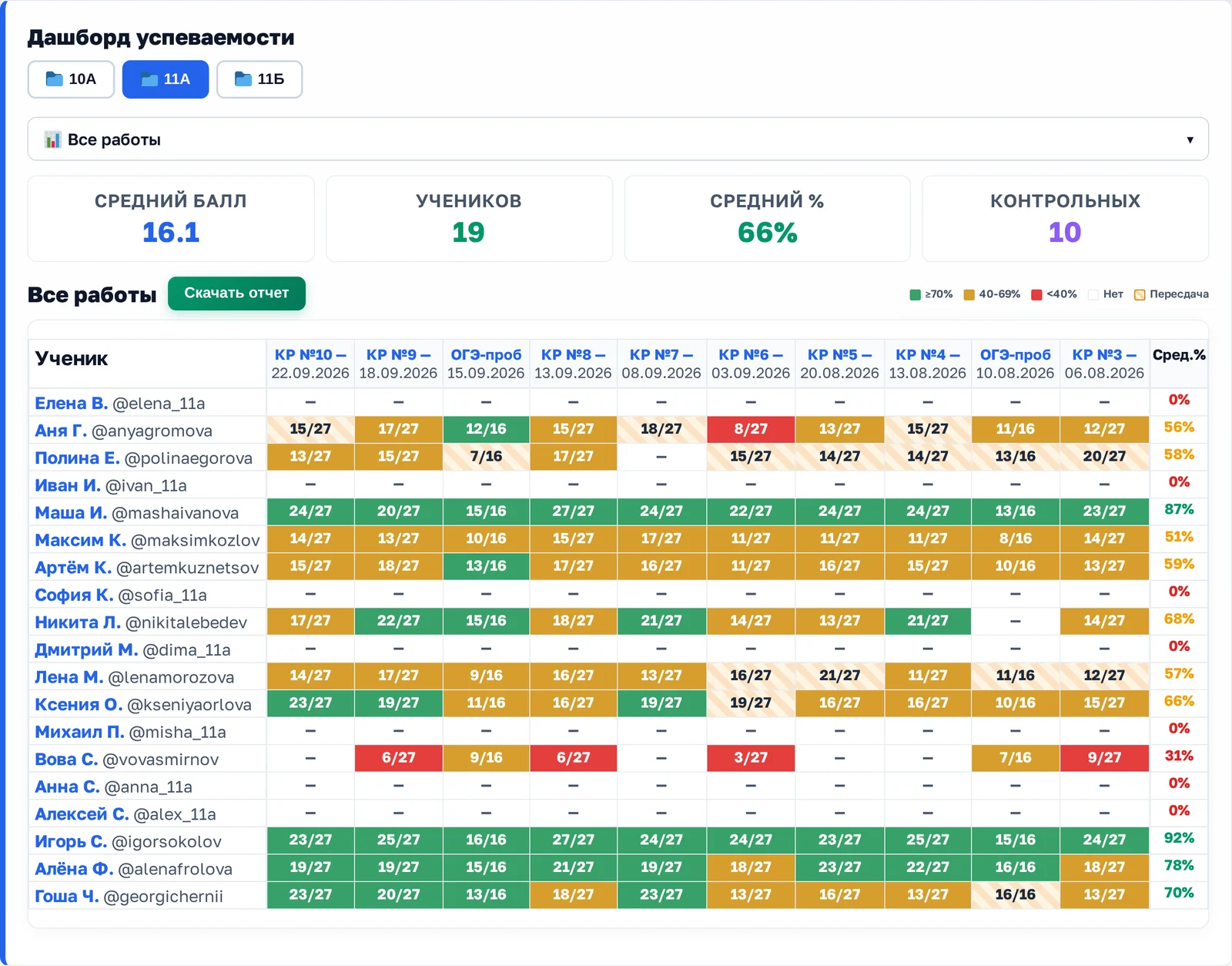Click the red <40% legend swatch
This screenshot has width=1232, height=966.
click(x=1036, y=294)
